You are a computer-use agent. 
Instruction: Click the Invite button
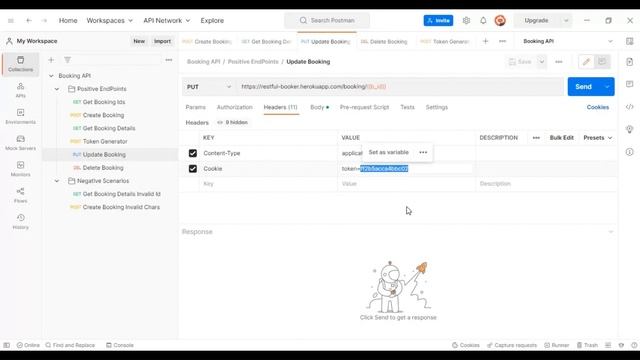[438, 20]
